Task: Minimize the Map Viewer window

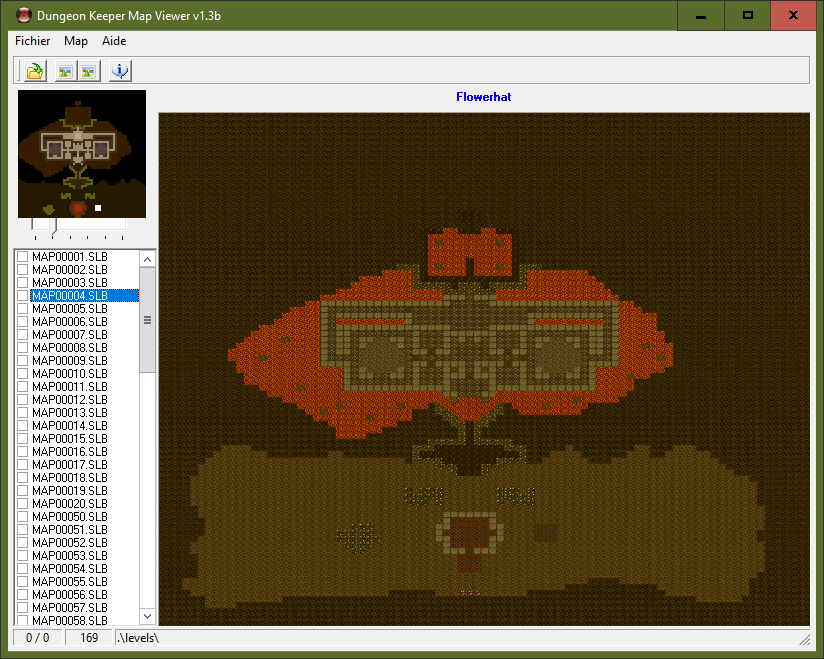Action: tap(701, 16)
